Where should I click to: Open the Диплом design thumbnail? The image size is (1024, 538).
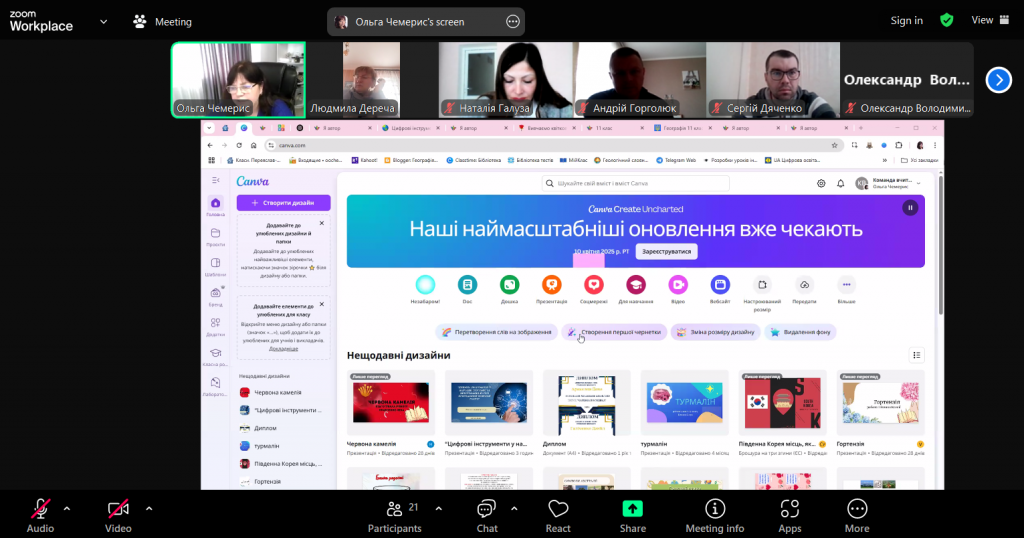click(x=586, y=403)
